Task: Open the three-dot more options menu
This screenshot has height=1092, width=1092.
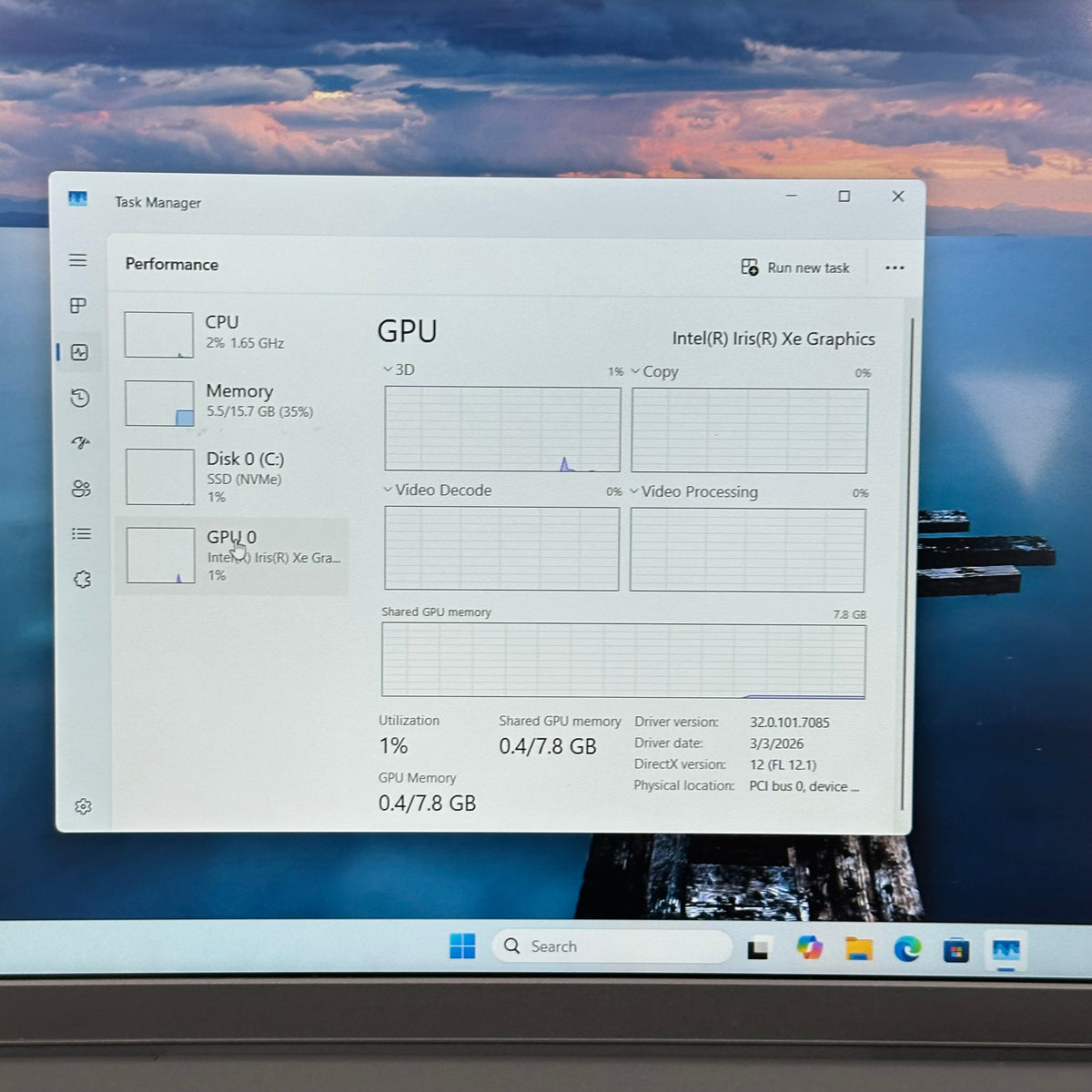Action: [895, 268]
